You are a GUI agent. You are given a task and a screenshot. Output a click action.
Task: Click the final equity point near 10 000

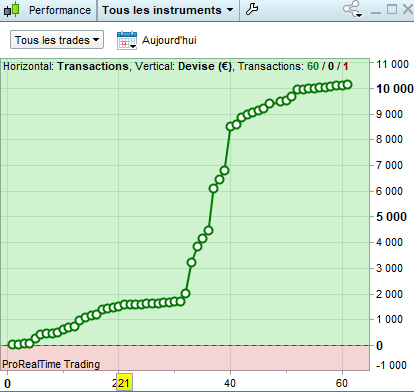coord(347,85)
